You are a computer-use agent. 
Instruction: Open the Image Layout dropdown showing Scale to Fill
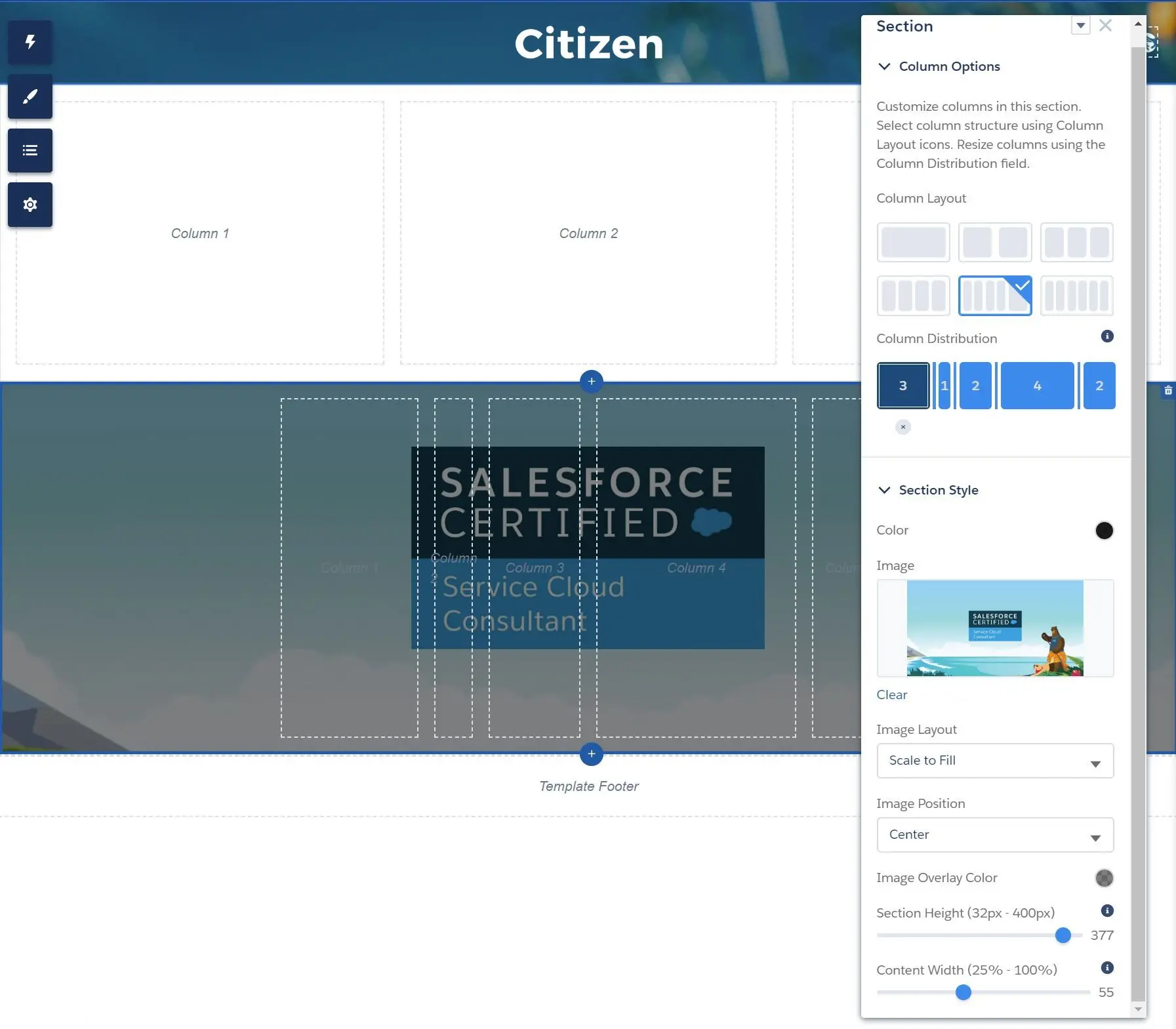pyautogui.click(x=995, y=761)
